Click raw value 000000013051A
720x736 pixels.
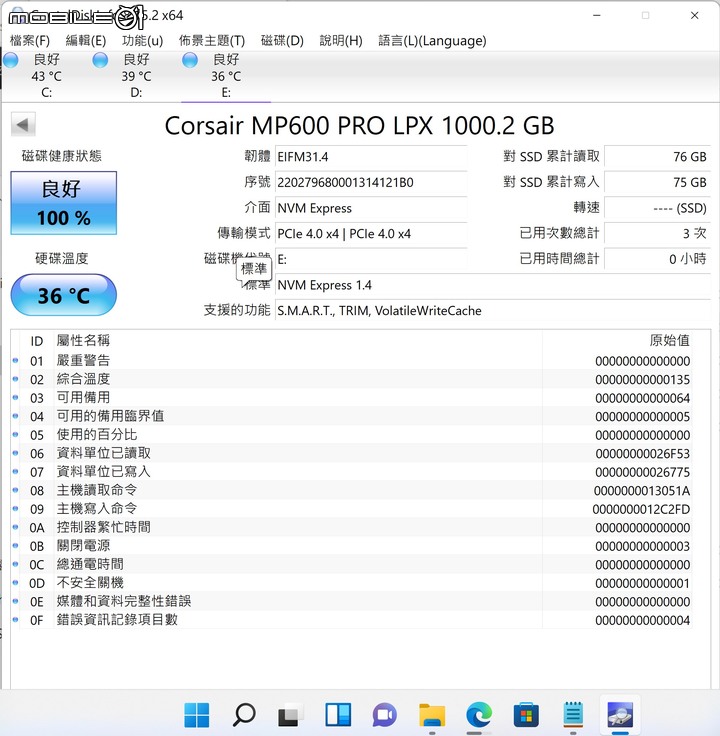(x=642, y=491)
